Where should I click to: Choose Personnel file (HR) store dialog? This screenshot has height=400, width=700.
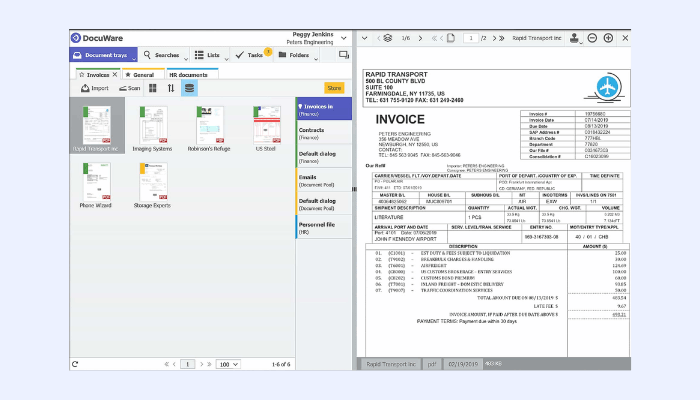click(324, 228)
